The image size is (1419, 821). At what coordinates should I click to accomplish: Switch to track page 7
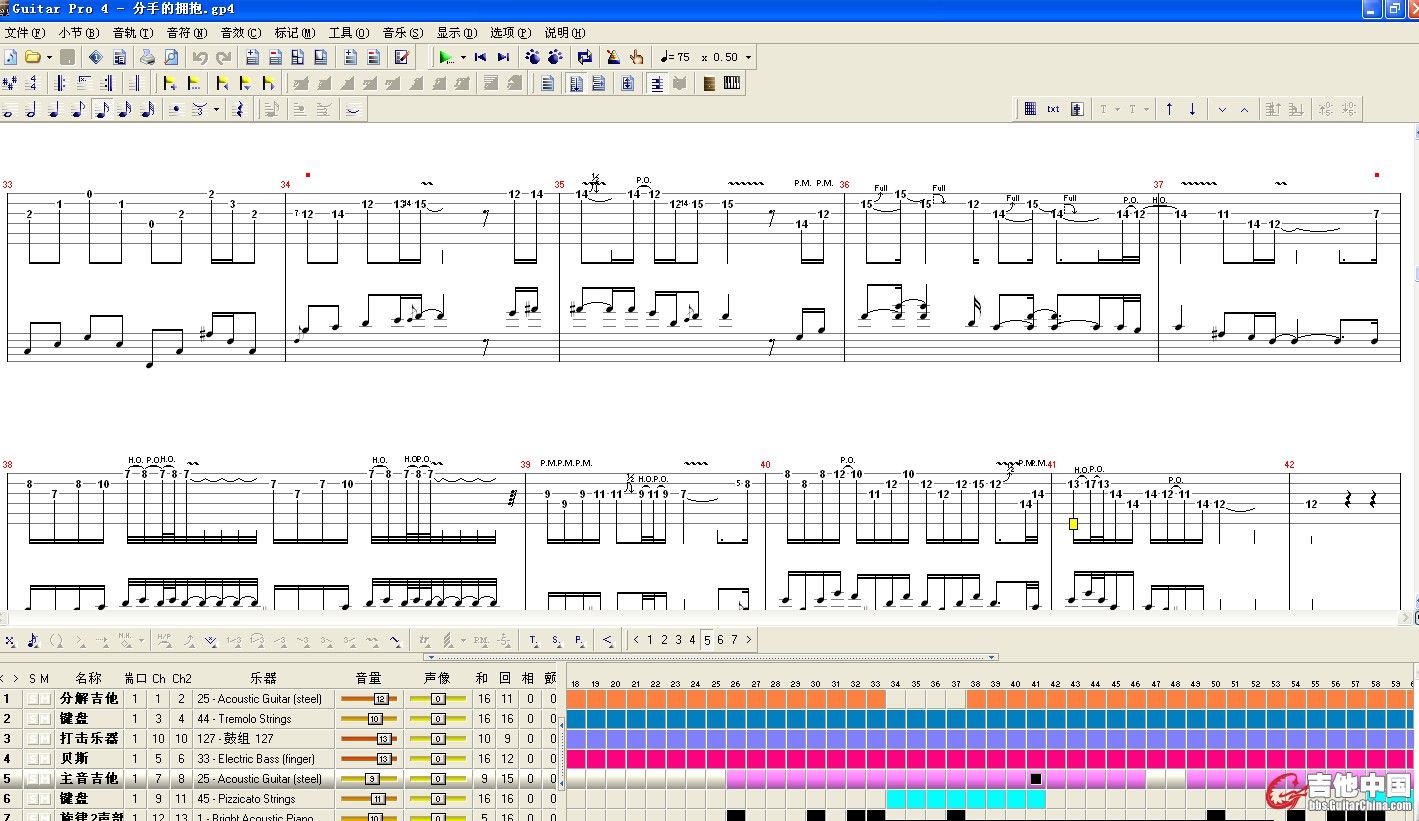[734, 640]
